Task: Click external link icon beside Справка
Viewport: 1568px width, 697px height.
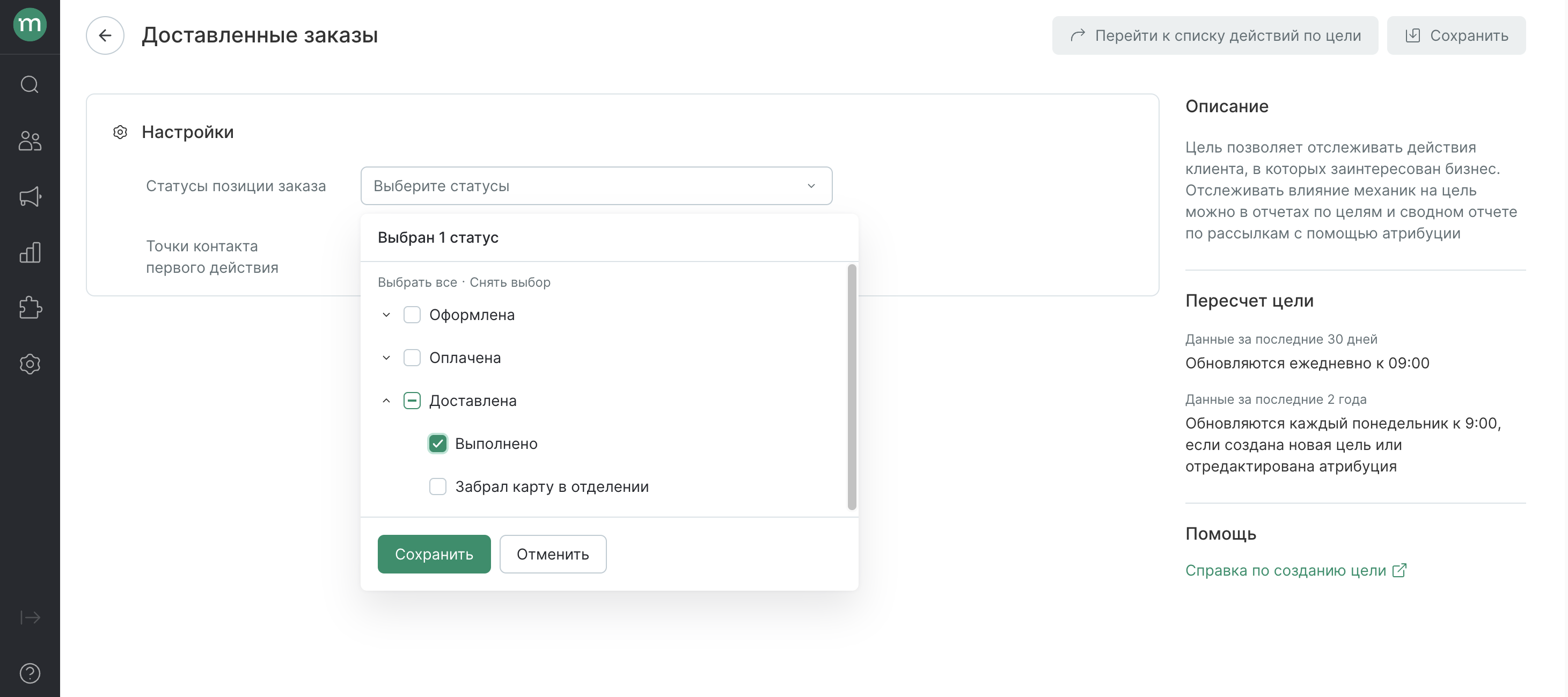Action: tap(1400, 570)
